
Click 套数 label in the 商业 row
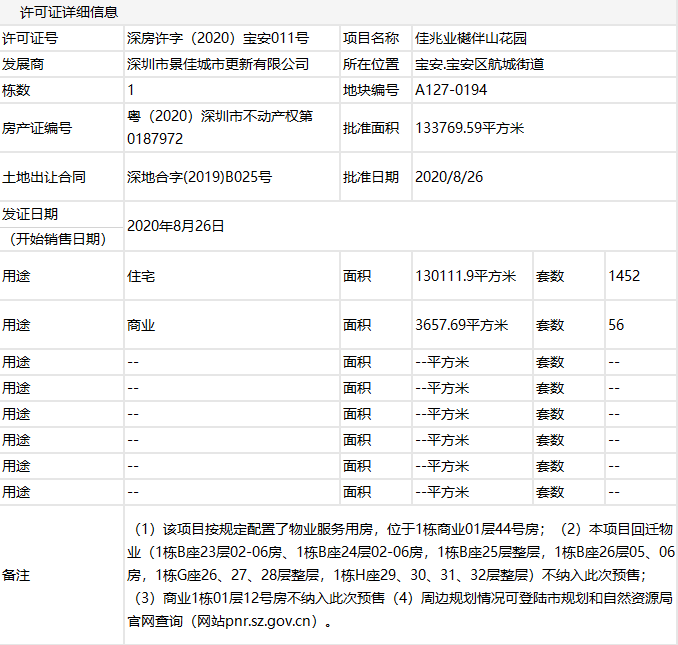(x=550, y=325)
